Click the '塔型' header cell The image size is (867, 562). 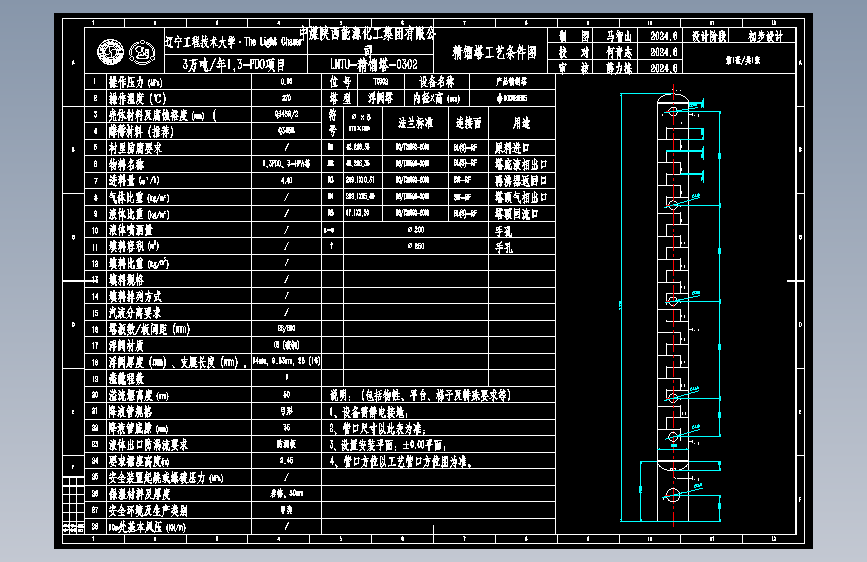340,98
